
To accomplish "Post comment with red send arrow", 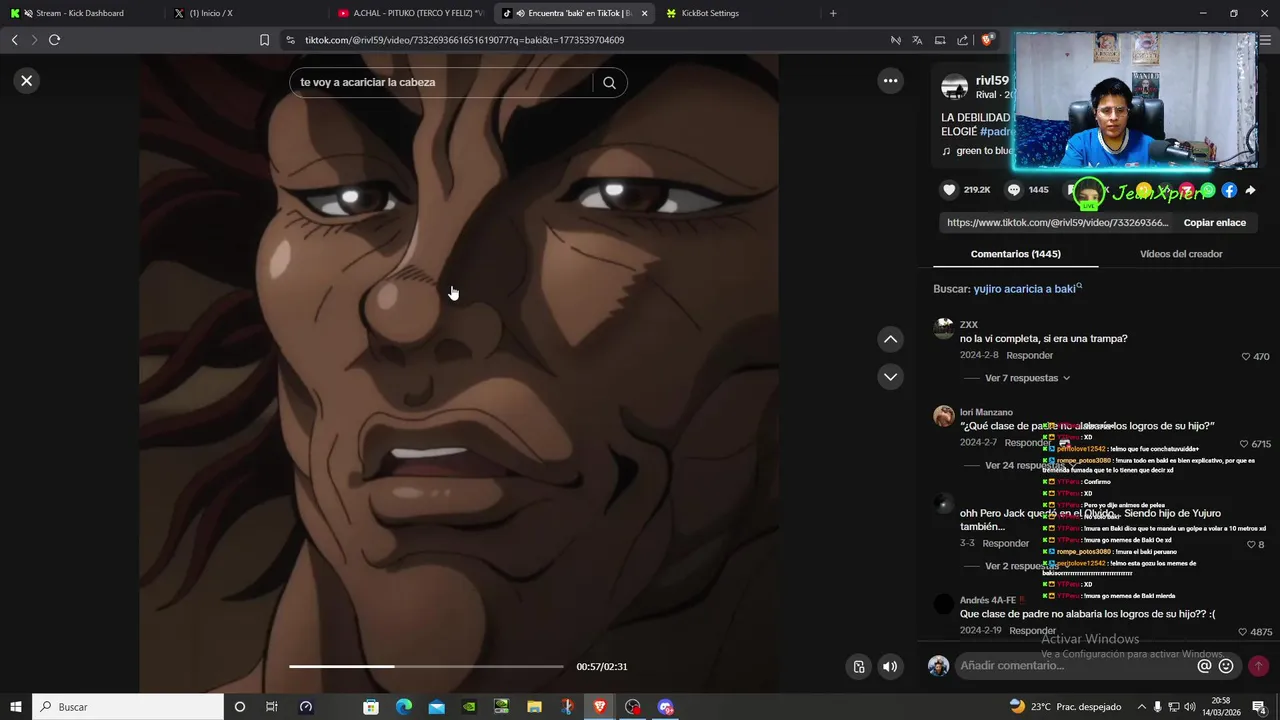I will [1258, 666].
